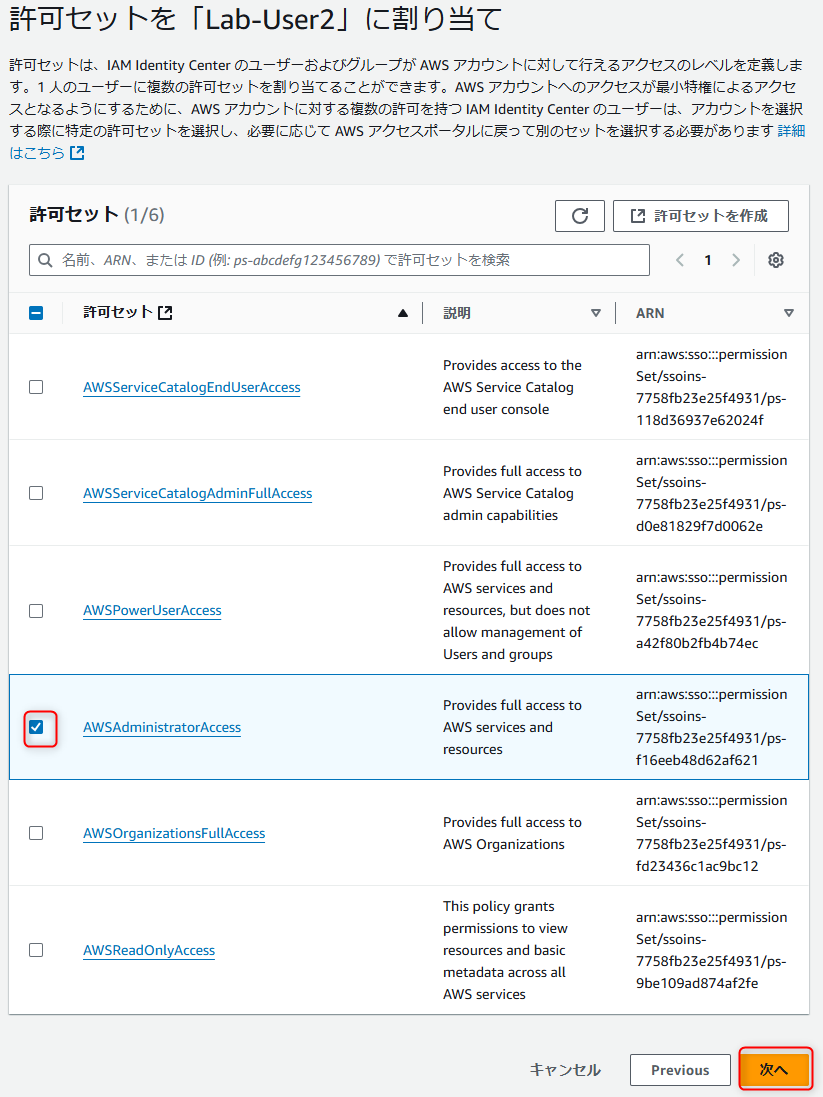Check the AWSReadOnlyAccess checkbox
Viewport: 823px width, 1097px height.
click(36, 950)
